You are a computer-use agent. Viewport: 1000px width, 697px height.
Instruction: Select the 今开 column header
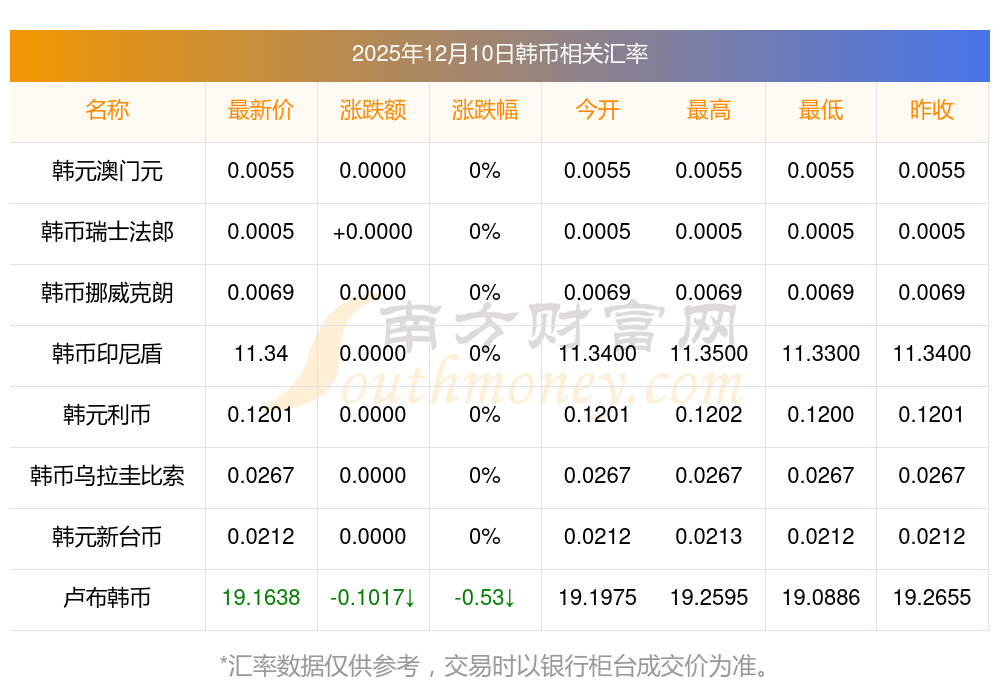click(x=597, y=110)
